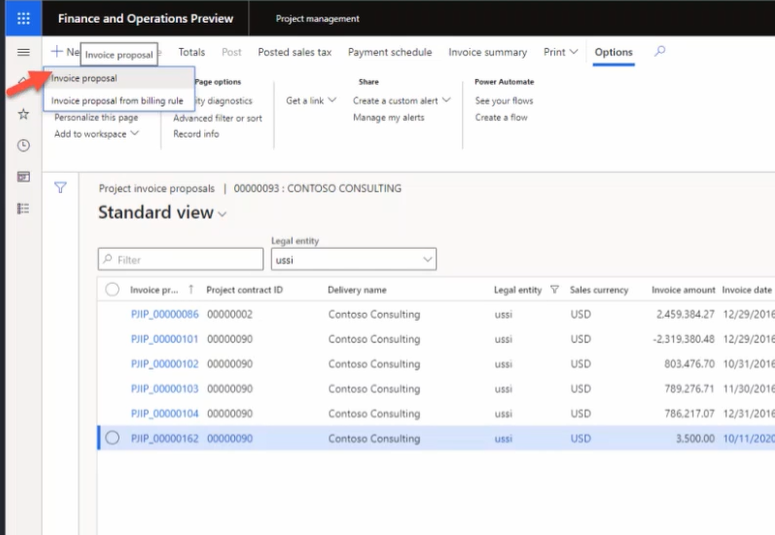The width and height of the screenshot is (775, 535).
Task: Click See your flows
Action: (504, 100)
